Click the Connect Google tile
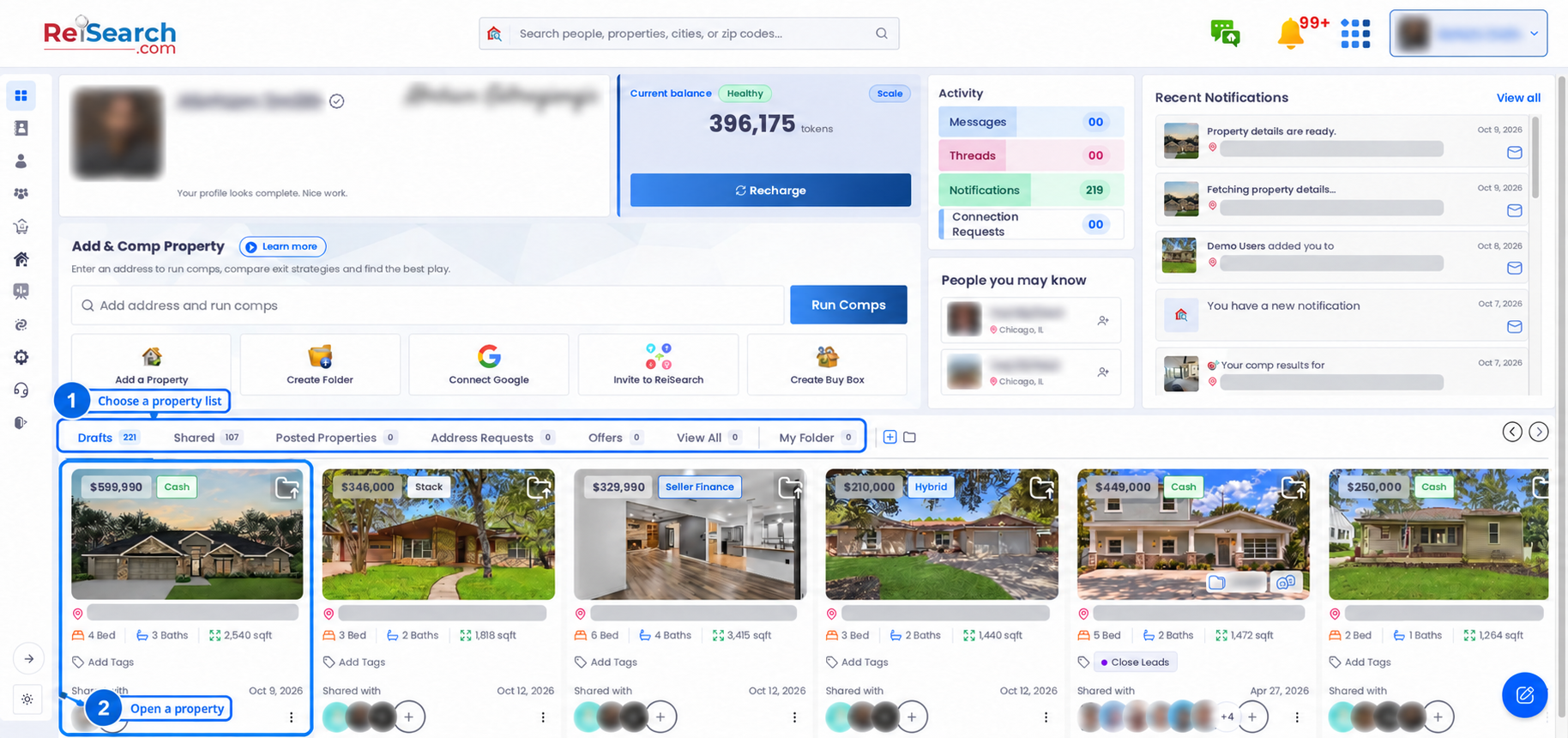The width and height of the screenshot is (1568, 738). (489, 364)
